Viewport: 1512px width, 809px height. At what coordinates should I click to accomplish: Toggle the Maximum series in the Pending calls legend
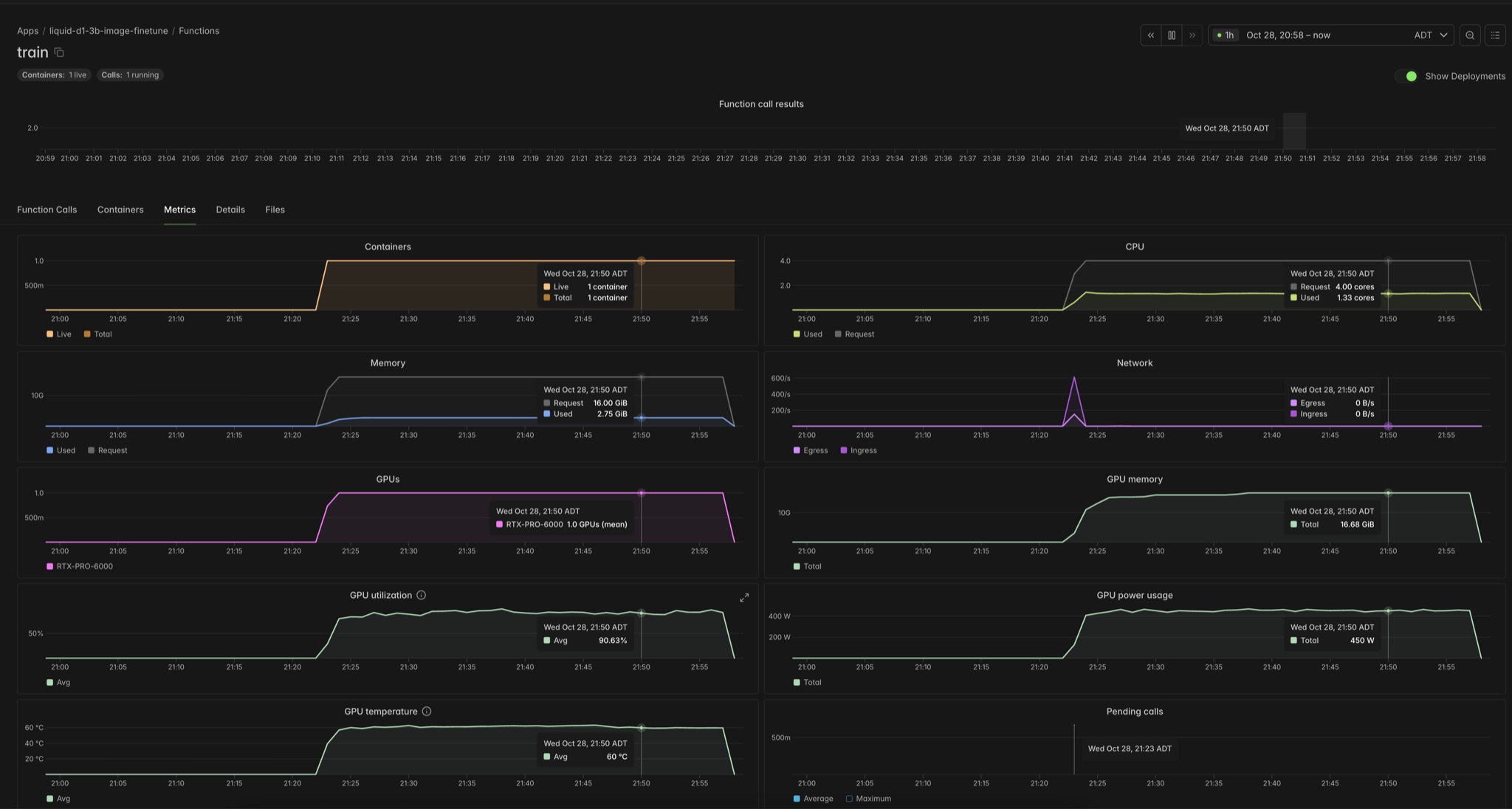click(x=868, y=799)
